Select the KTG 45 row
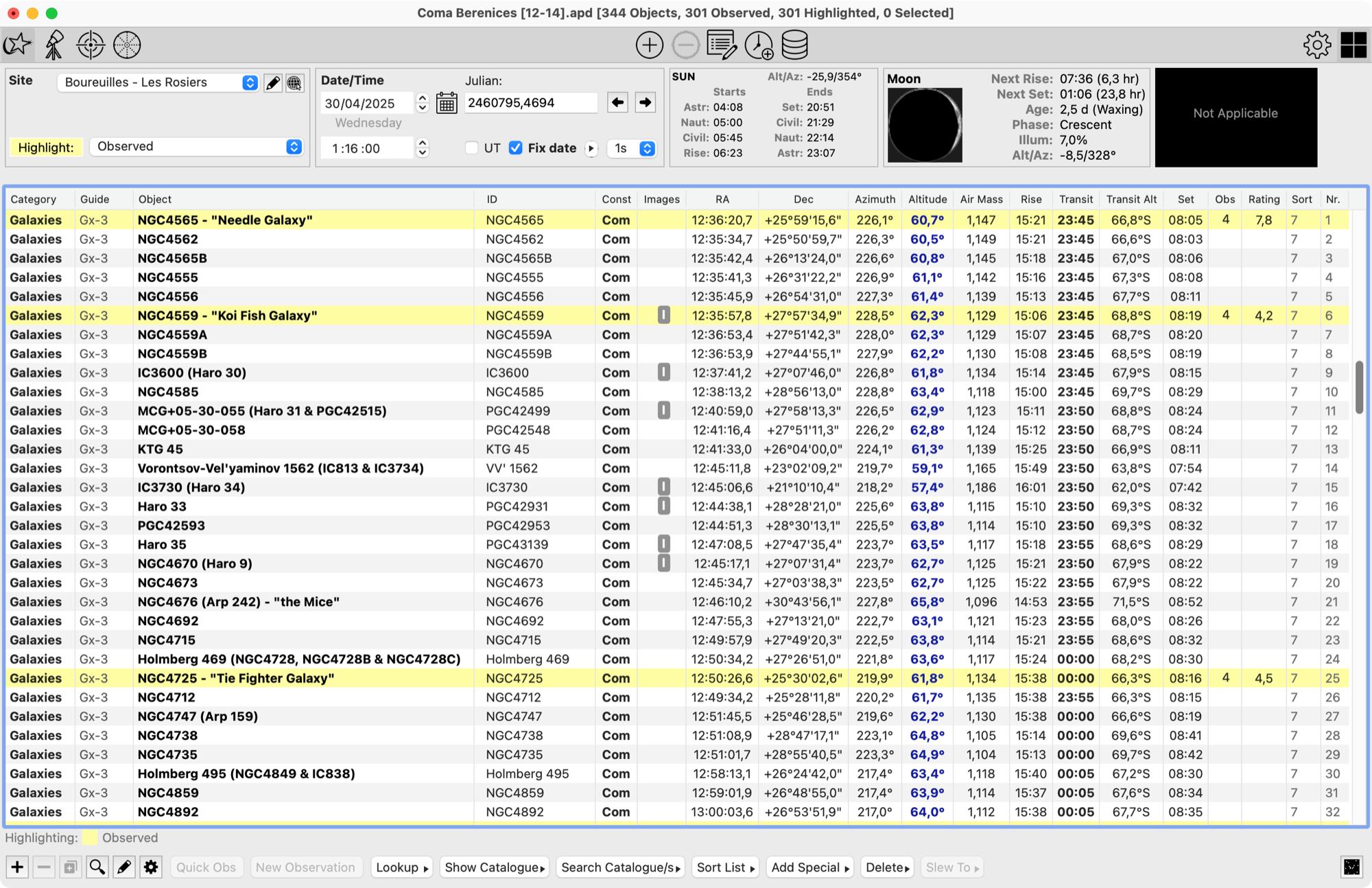The image size is (1372, 888). tap(678, 449)
